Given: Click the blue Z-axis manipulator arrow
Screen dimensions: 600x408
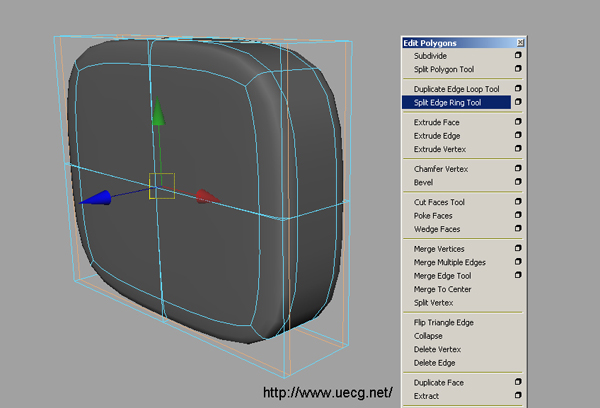Looking at the screenshot, I should coord(96,198).
